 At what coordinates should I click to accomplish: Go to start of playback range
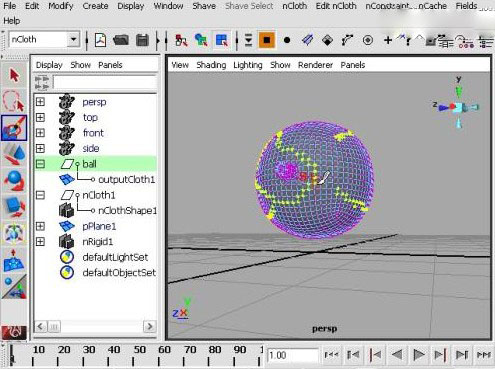(331, 355)
